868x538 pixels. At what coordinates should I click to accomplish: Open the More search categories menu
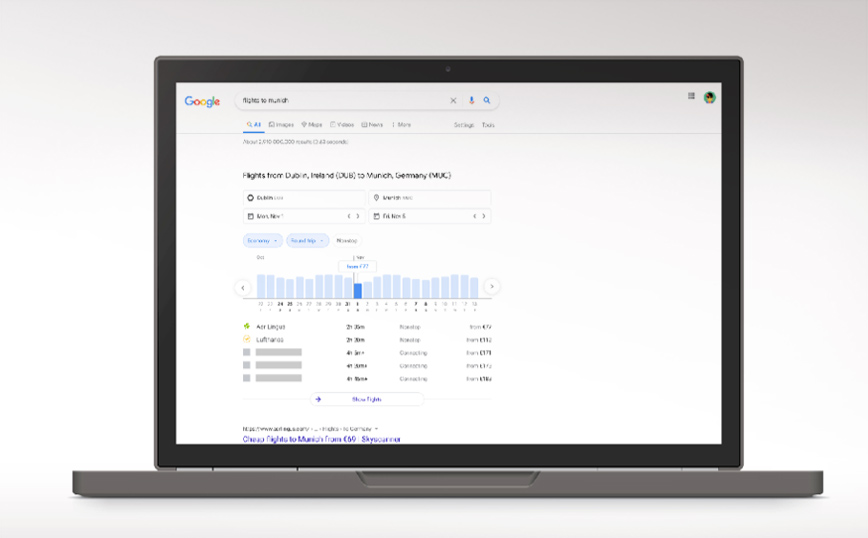click(401, 125)
